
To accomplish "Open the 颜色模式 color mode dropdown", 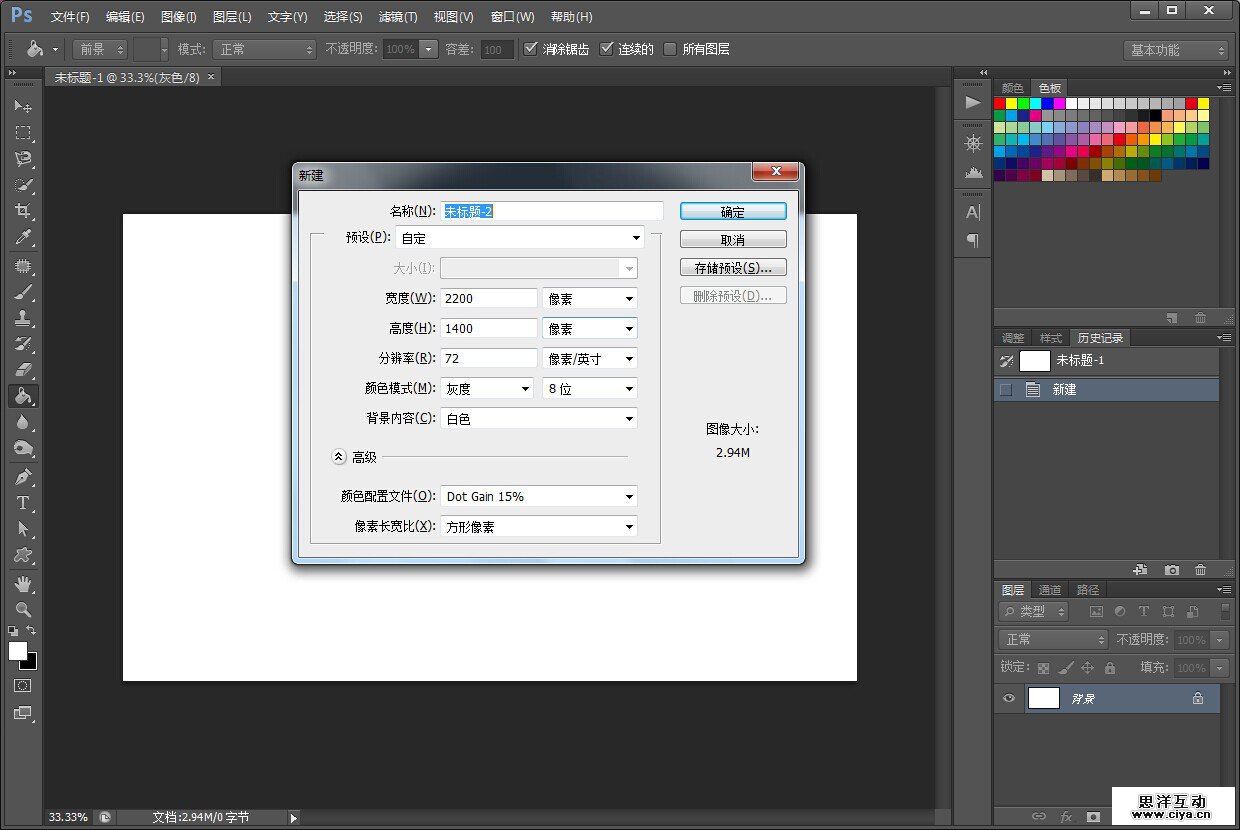I will (x=486, y=389).
